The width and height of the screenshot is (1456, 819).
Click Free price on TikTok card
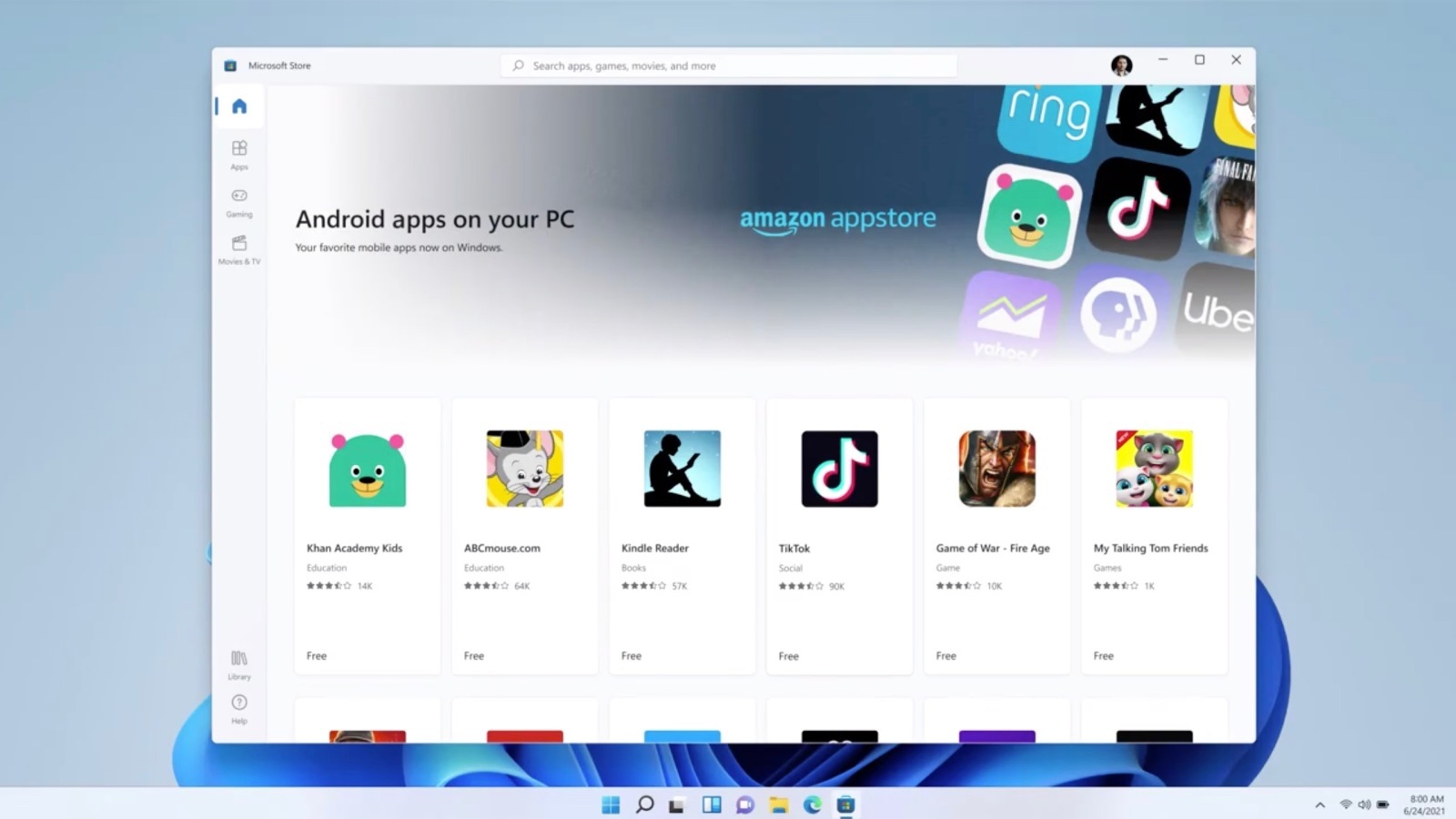(x=789, y=655)
